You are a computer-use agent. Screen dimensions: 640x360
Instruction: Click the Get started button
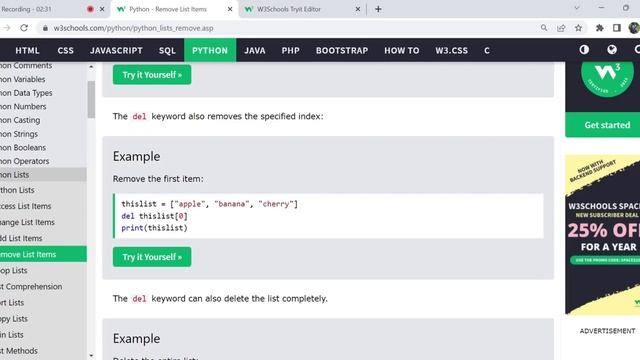point(602,125)
